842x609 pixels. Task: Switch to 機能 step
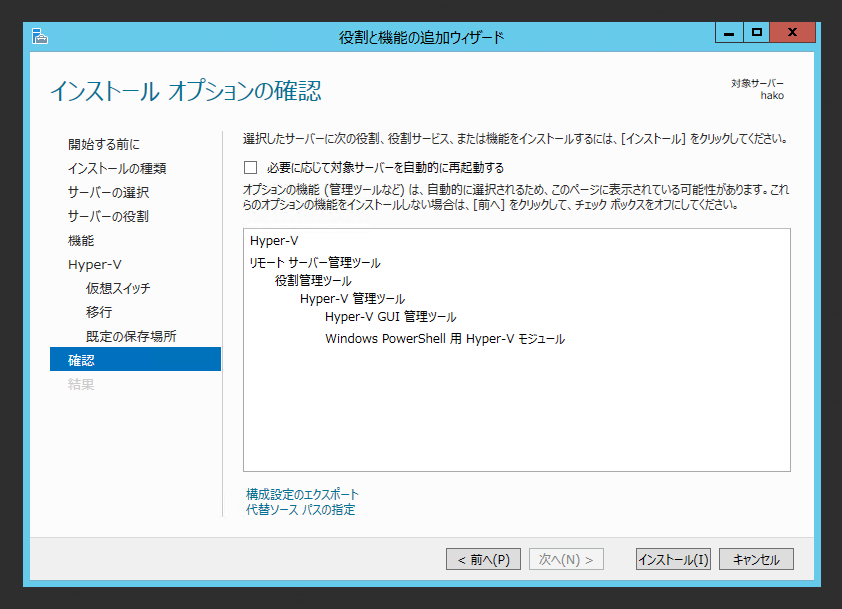81,241
